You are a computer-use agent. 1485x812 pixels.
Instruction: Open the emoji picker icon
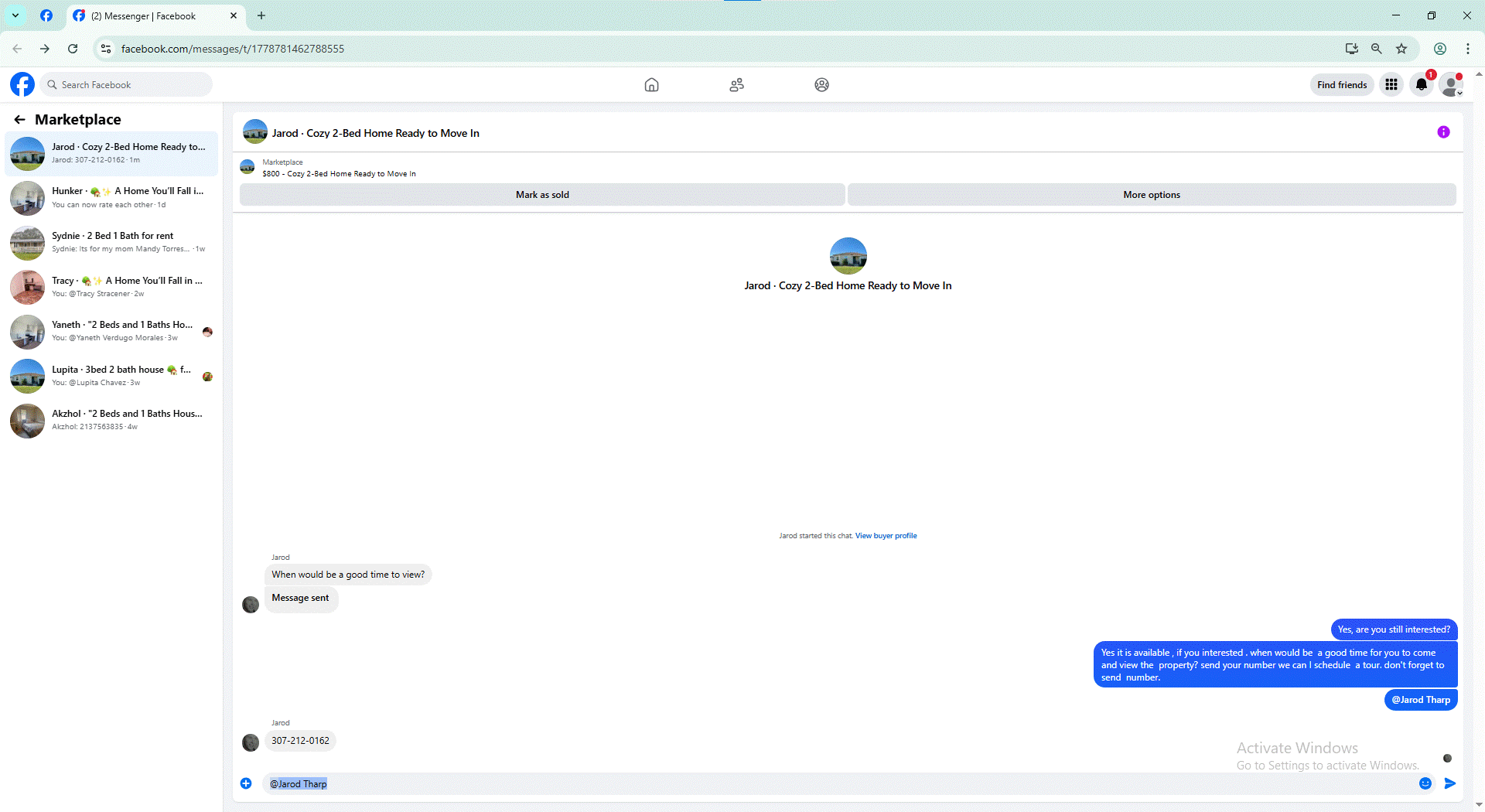(x=1425, y=783)
